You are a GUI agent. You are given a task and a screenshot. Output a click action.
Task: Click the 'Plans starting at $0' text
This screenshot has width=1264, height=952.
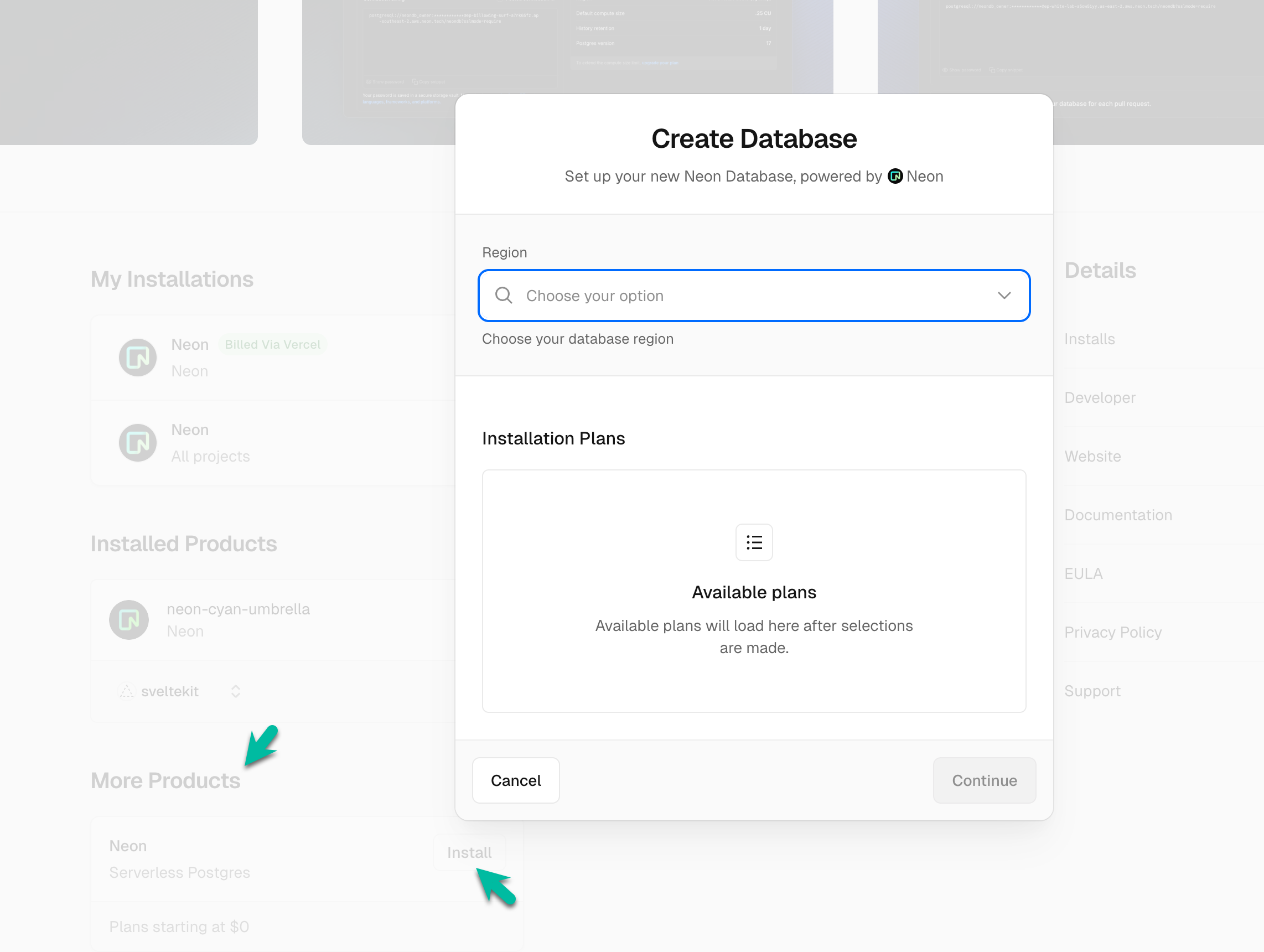point(179,927)
